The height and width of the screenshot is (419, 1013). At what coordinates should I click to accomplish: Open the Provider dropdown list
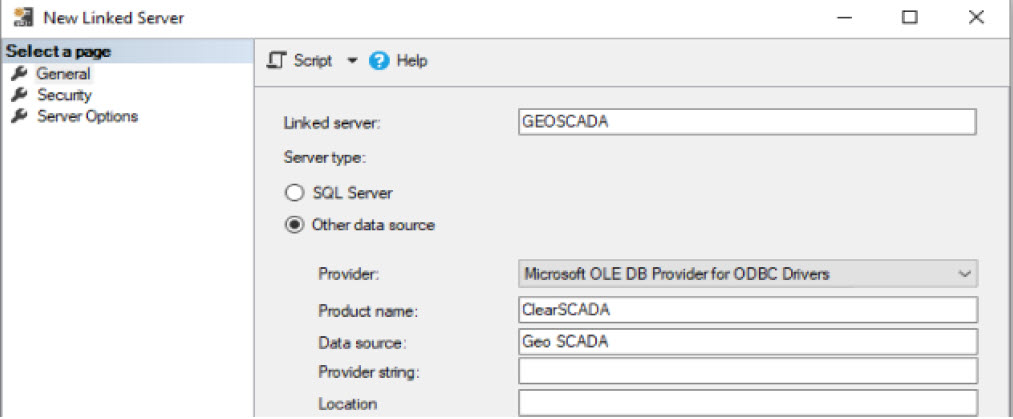747,274
